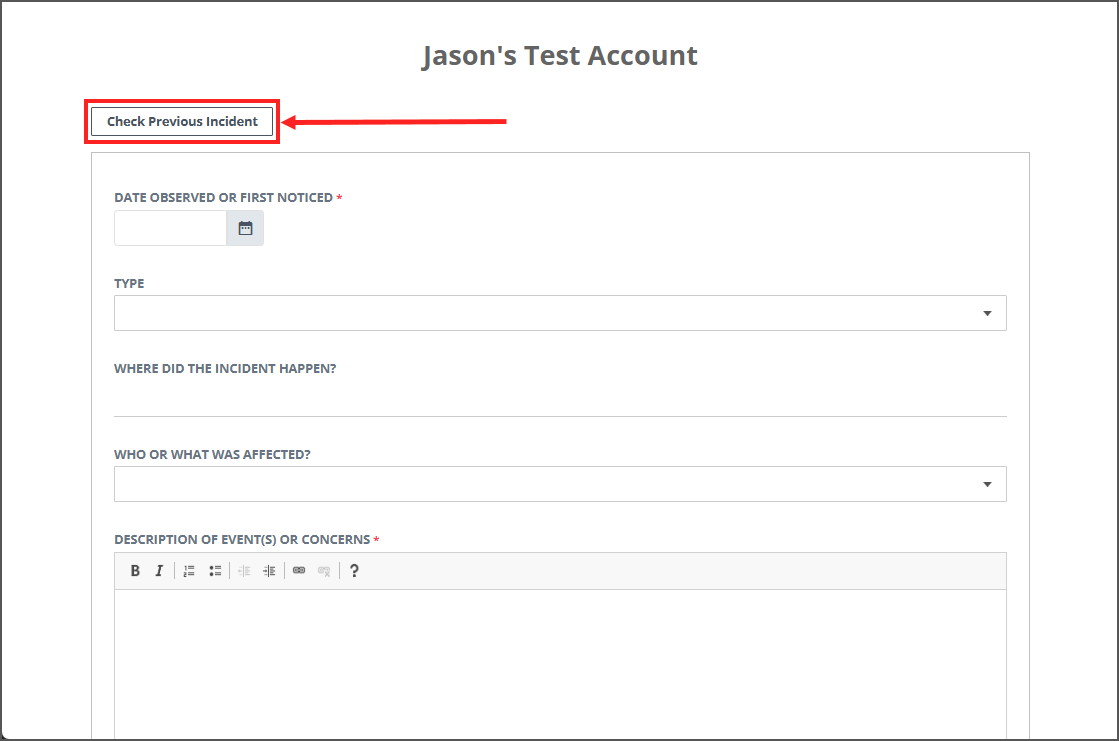The width and height of the screenshot is (1119, 741).
Task: Click inside the description text area
Action: pyautogui.click(x=560, y=665)
